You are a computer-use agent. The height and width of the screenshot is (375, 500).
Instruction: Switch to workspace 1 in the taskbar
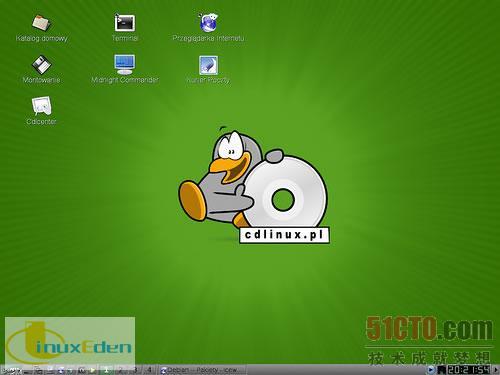106,370
